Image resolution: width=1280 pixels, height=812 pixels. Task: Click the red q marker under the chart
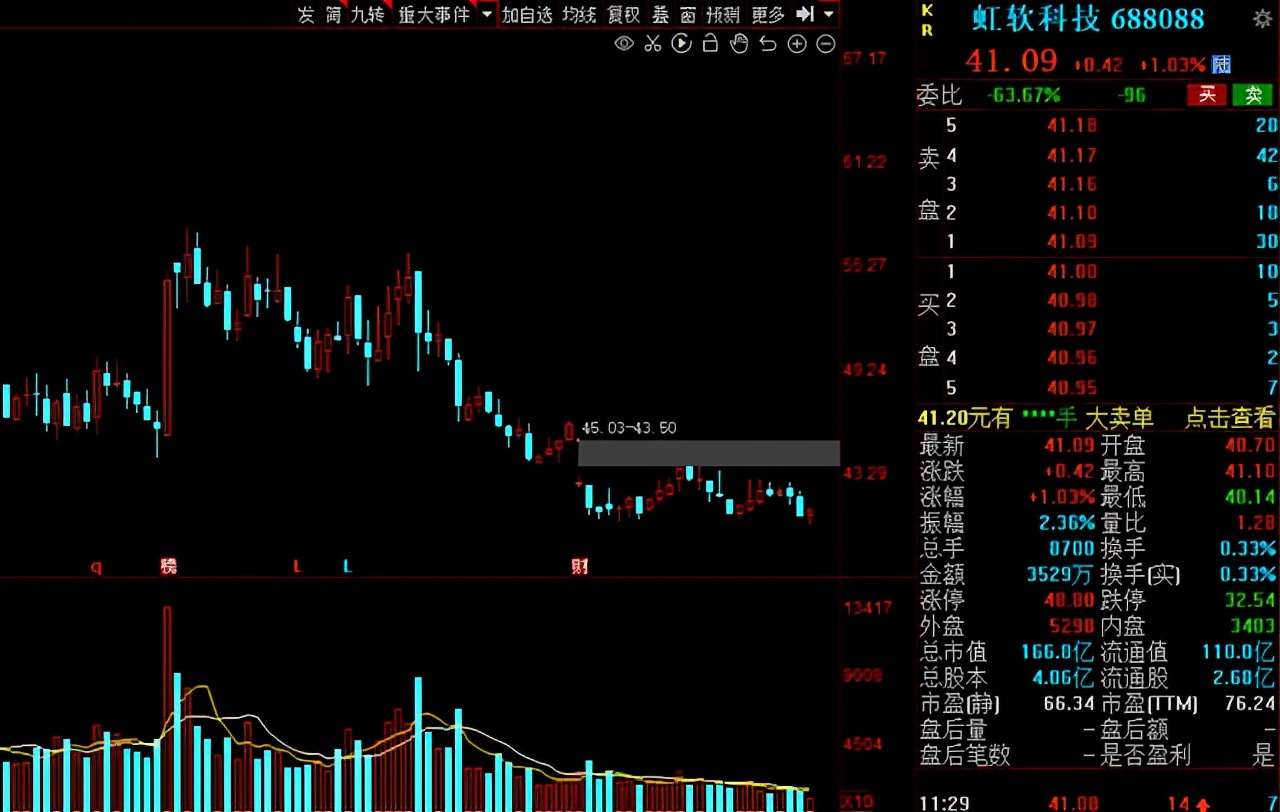click(96, 567)
